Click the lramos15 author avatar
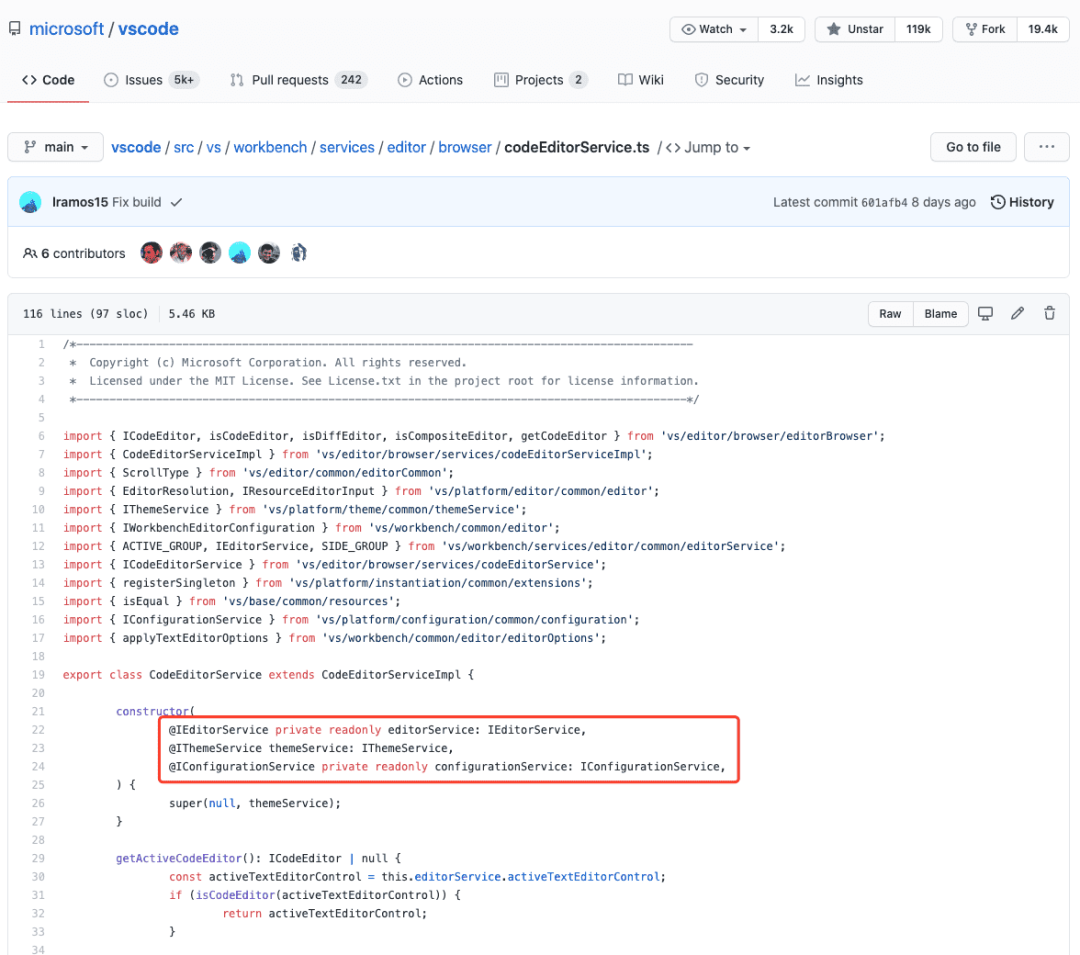The image size is (1080, 955). 31,202
